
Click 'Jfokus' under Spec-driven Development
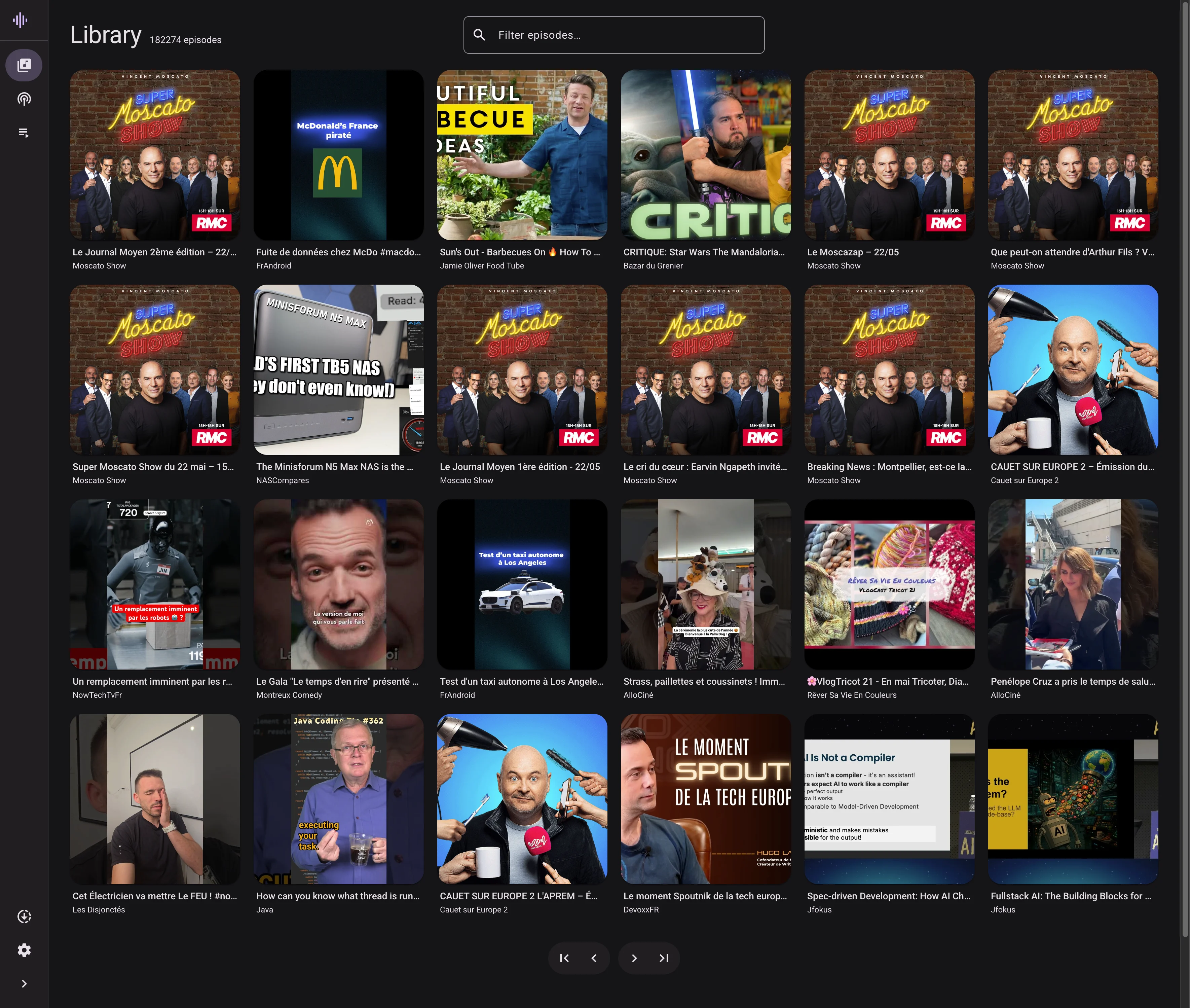pyautogui.click(x=819, y=910)
